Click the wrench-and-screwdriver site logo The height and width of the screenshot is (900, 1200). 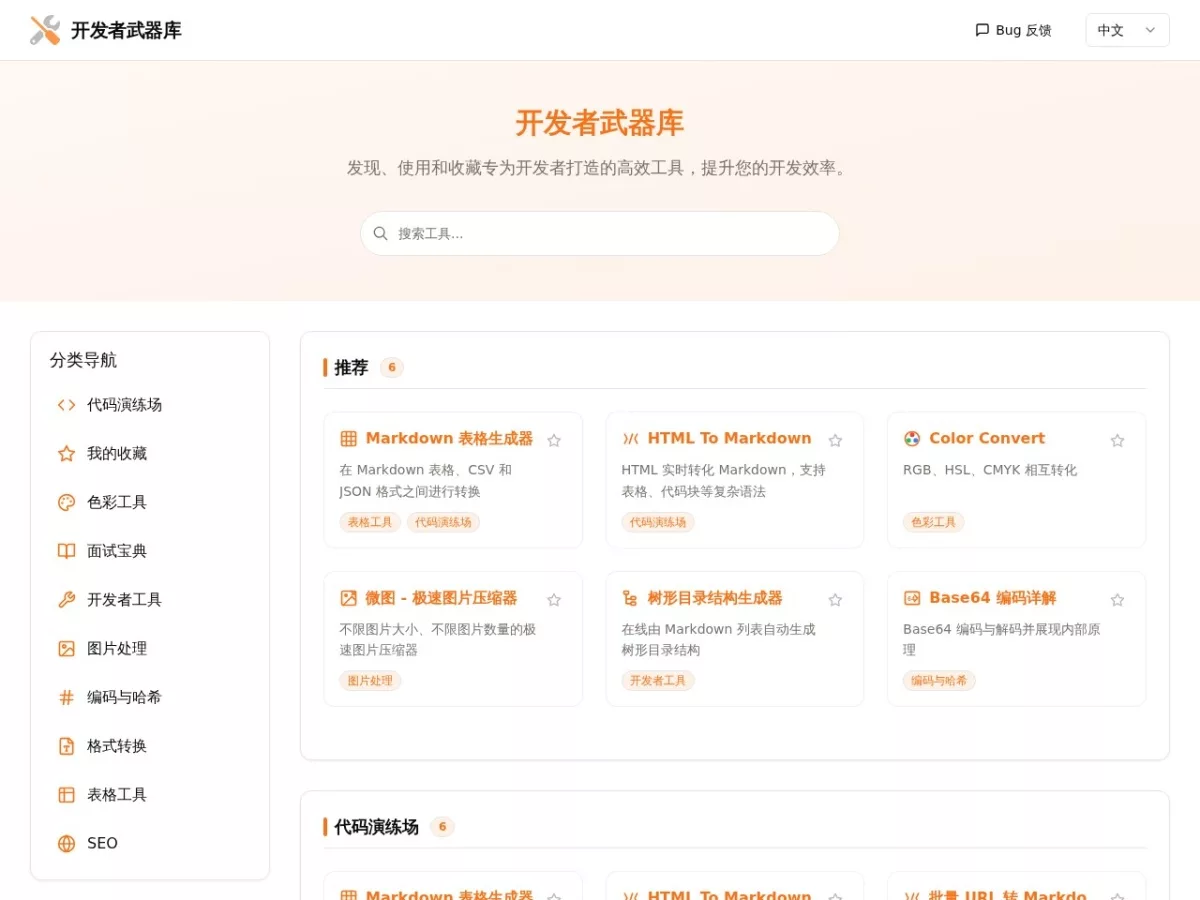(45, 30)
